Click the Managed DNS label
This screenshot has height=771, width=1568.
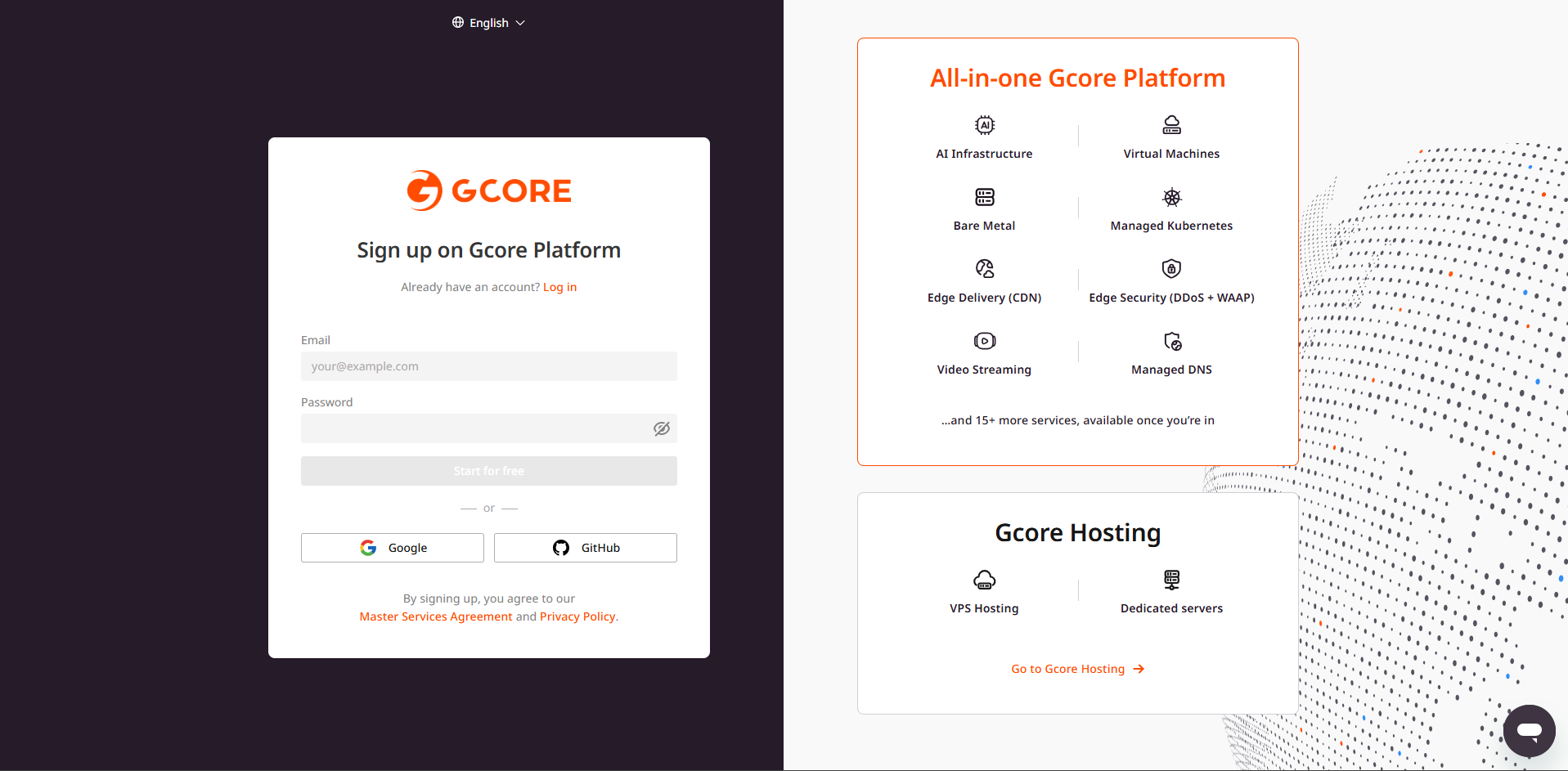click(x=1171, y=370)
